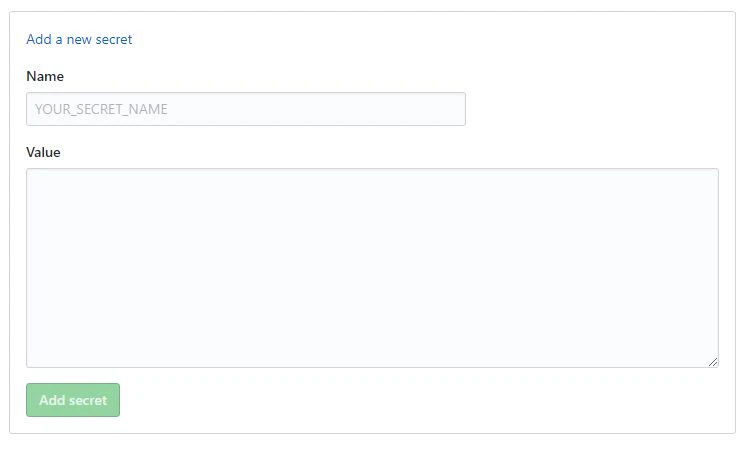The image size is (756, 461).
Task: Submit the form with Add secret
Action: click(x=73, y=400)
